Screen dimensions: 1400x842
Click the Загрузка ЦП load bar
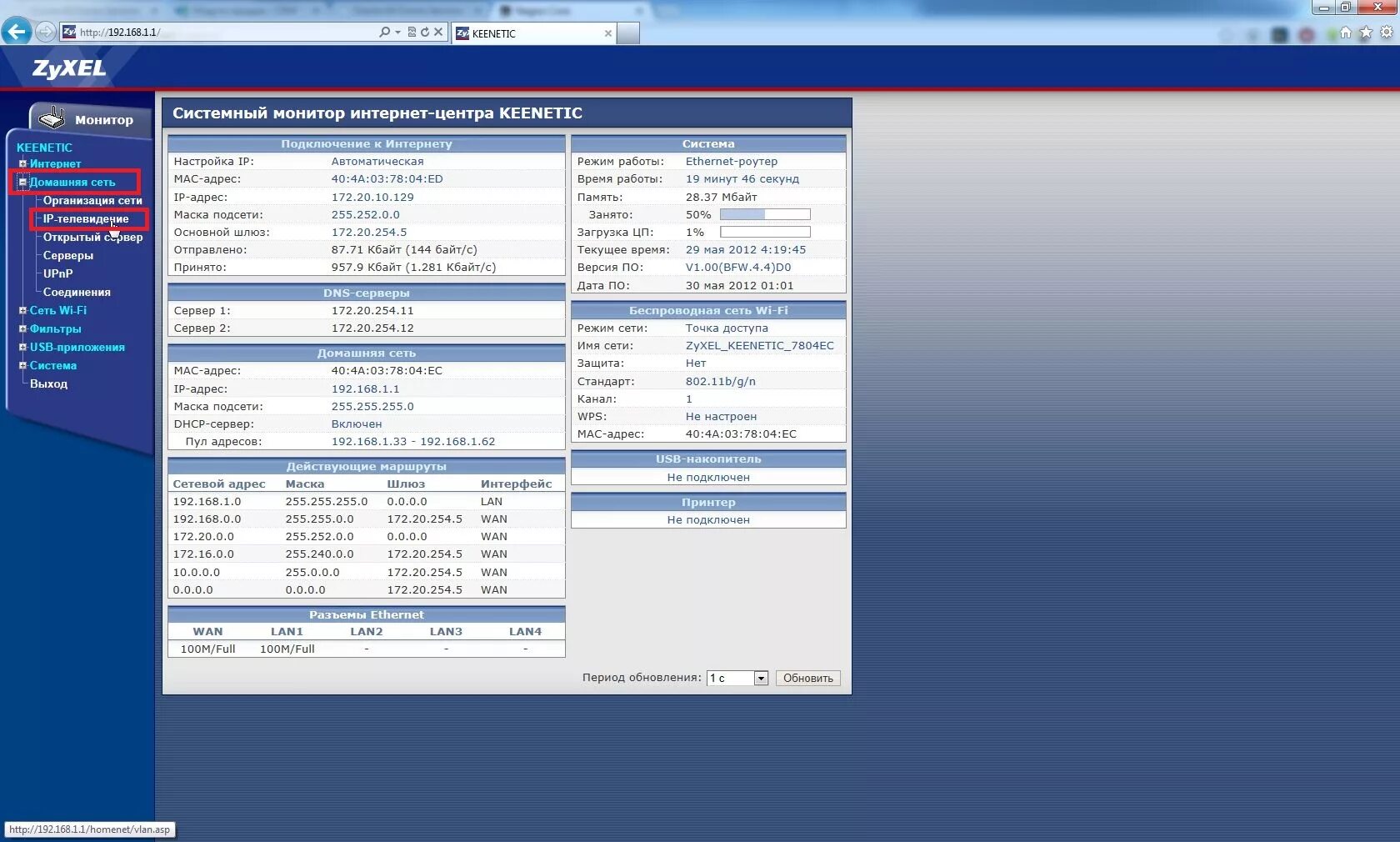tap(765, 233)
